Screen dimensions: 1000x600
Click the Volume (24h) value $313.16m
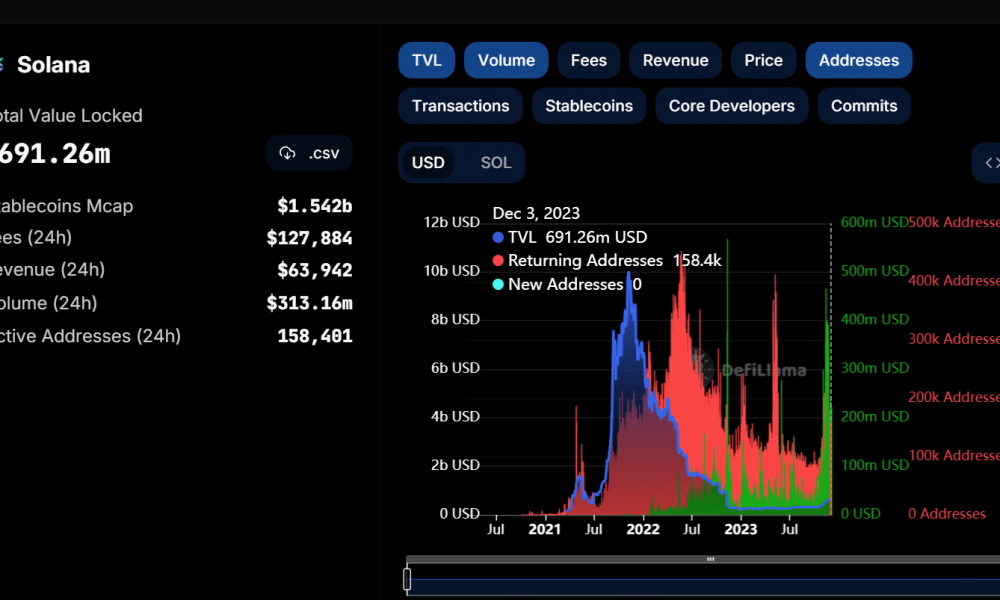click(309, 303)
